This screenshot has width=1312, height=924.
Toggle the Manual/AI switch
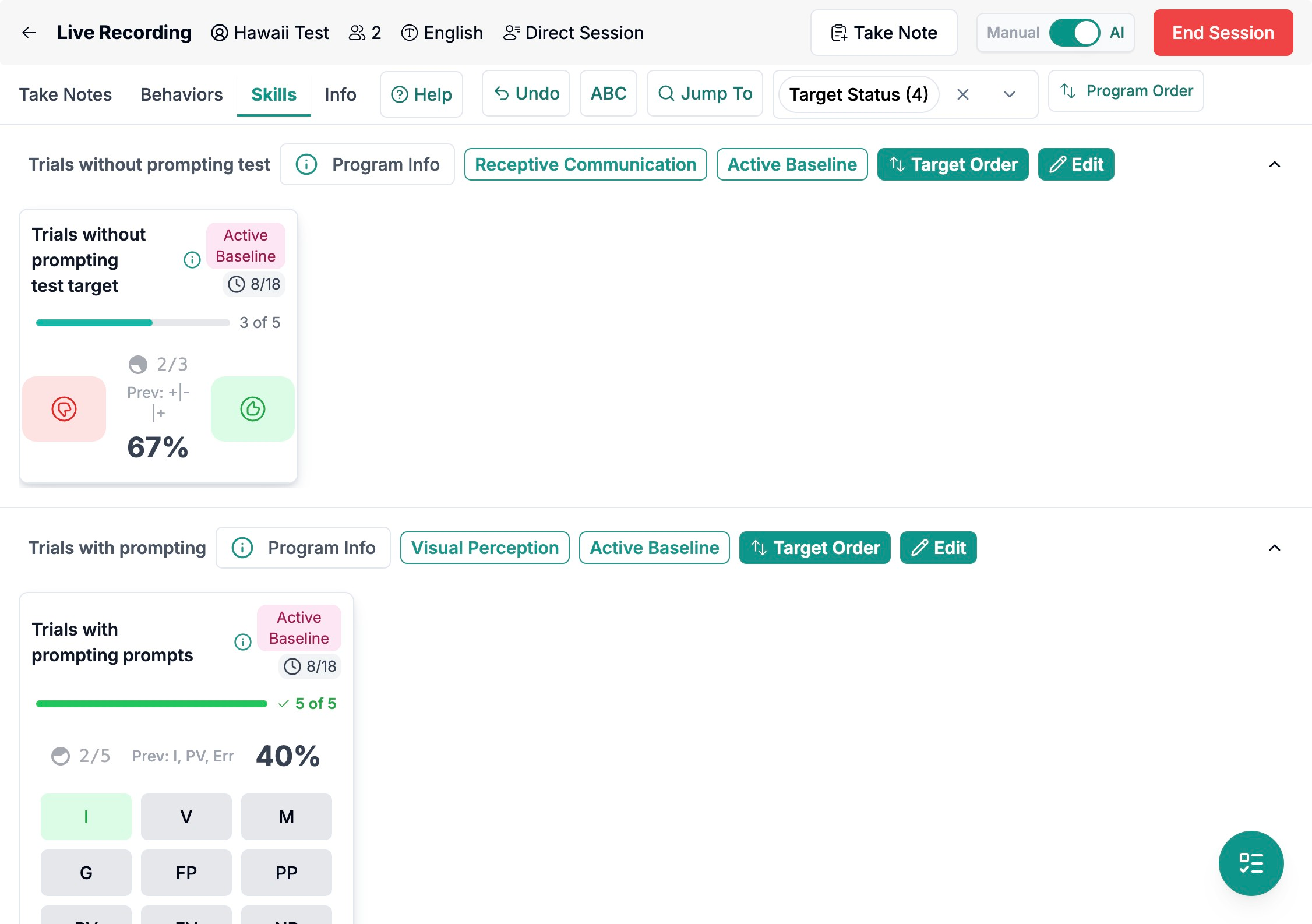click(1074, 33)
